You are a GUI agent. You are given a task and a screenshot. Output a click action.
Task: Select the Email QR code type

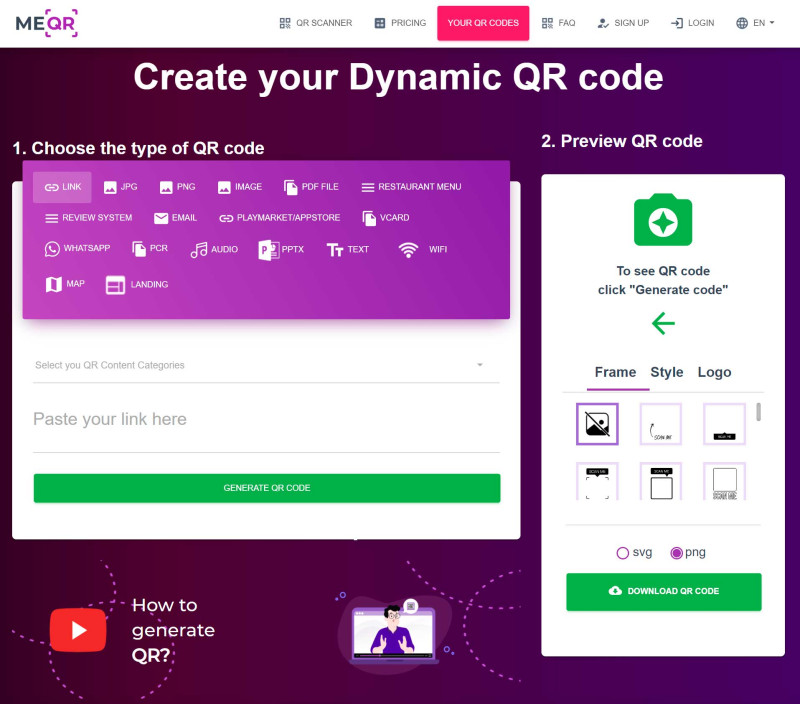coord(175,218)
